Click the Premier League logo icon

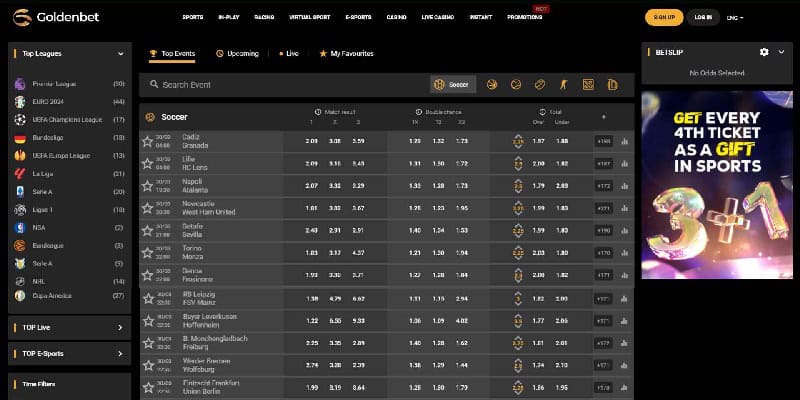coord(20,84)
